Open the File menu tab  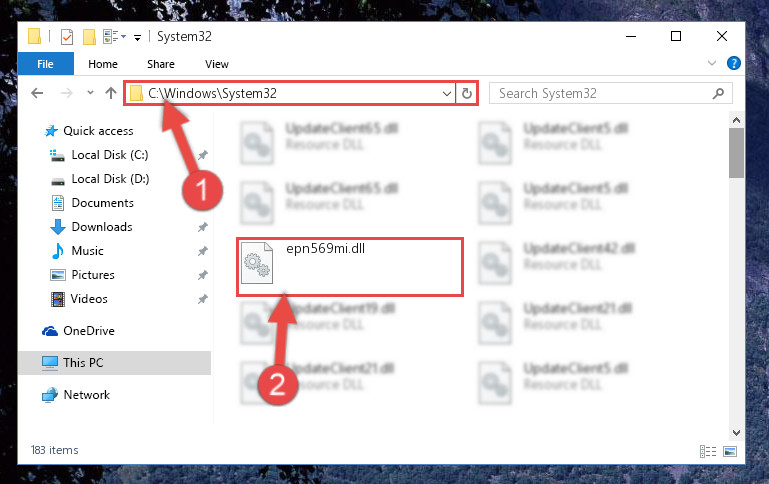pyautogui.click(x=46, y=64)
